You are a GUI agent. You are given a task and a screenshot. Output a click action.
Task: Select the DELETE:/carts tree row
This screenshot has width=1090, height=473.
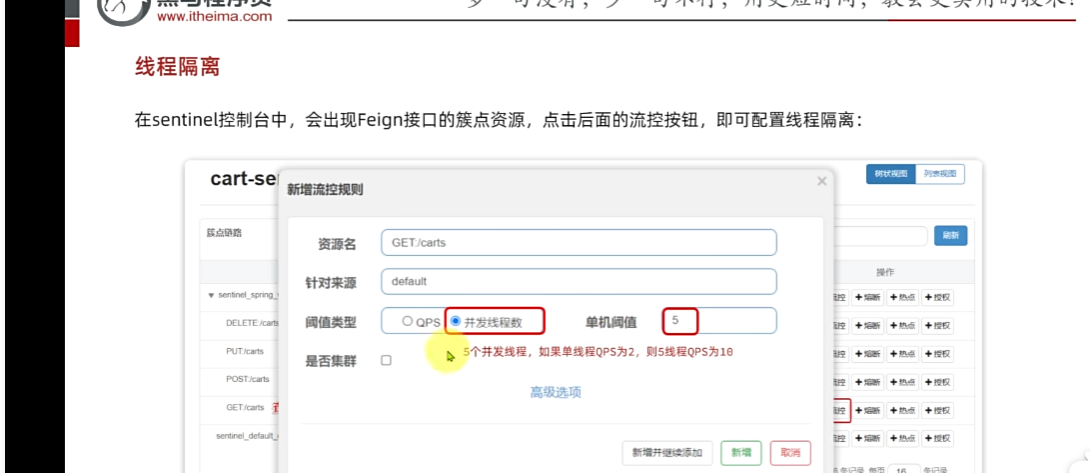tap(252, 323)
